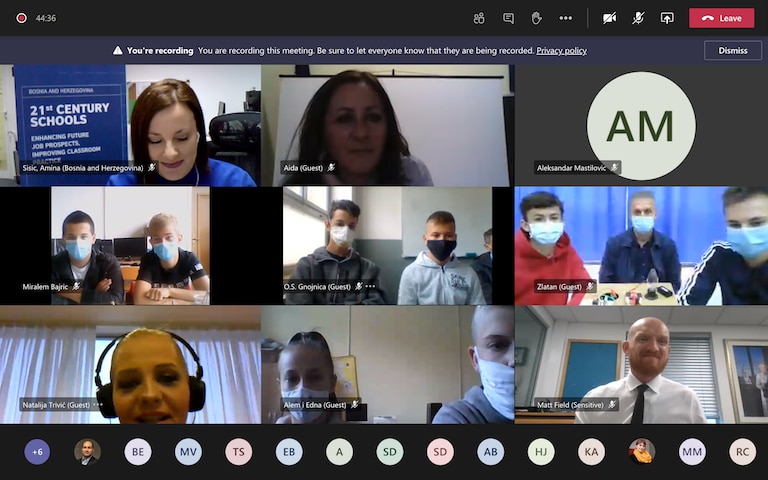Click Natalija Trivić's video tile

(x=130, y=365)
